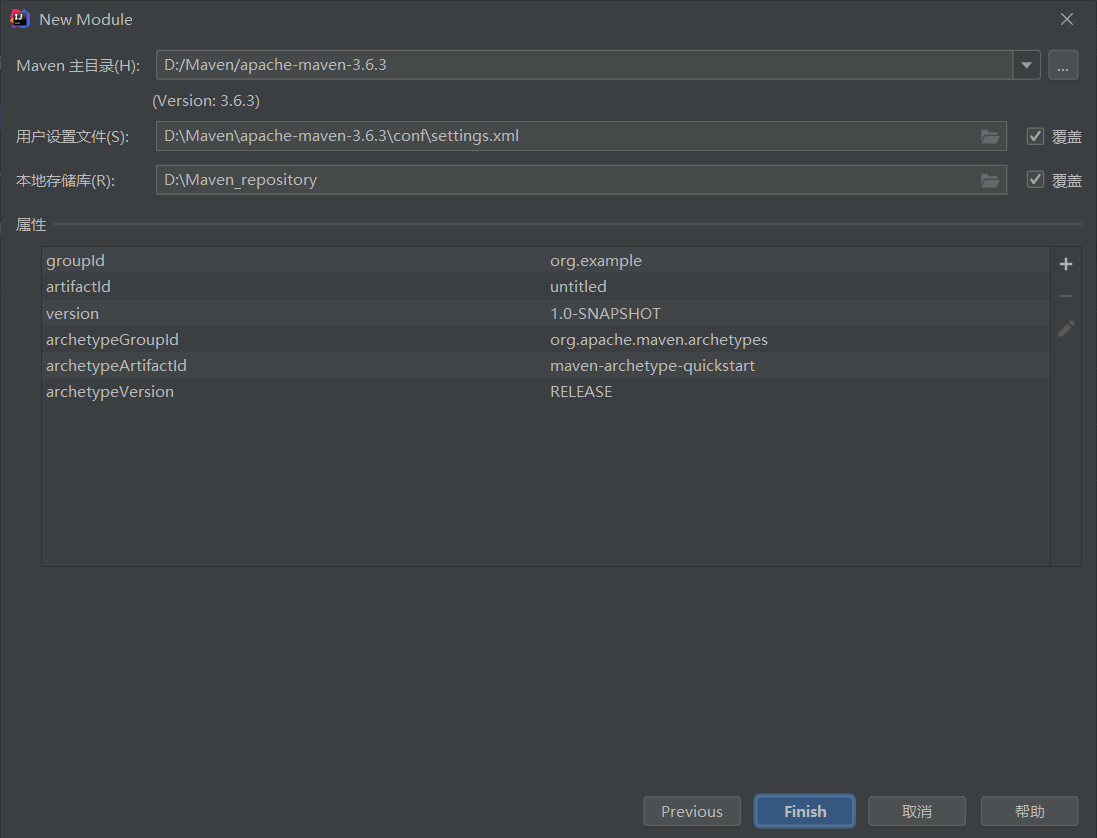The image size is (1097, 838).
Task: Click the untitled artifact value
Action: click(578, 287)
